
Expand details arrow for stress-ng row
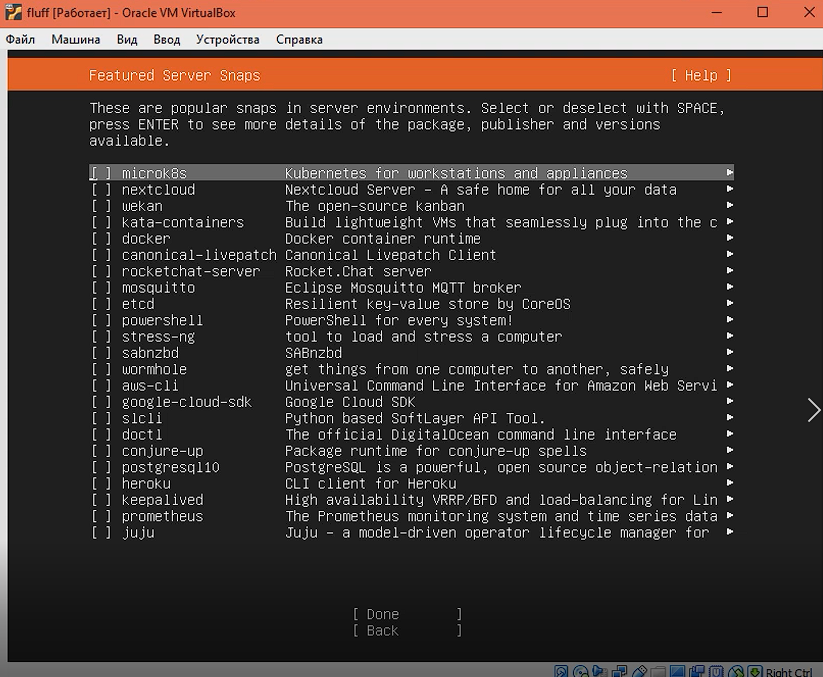[730, 336]
